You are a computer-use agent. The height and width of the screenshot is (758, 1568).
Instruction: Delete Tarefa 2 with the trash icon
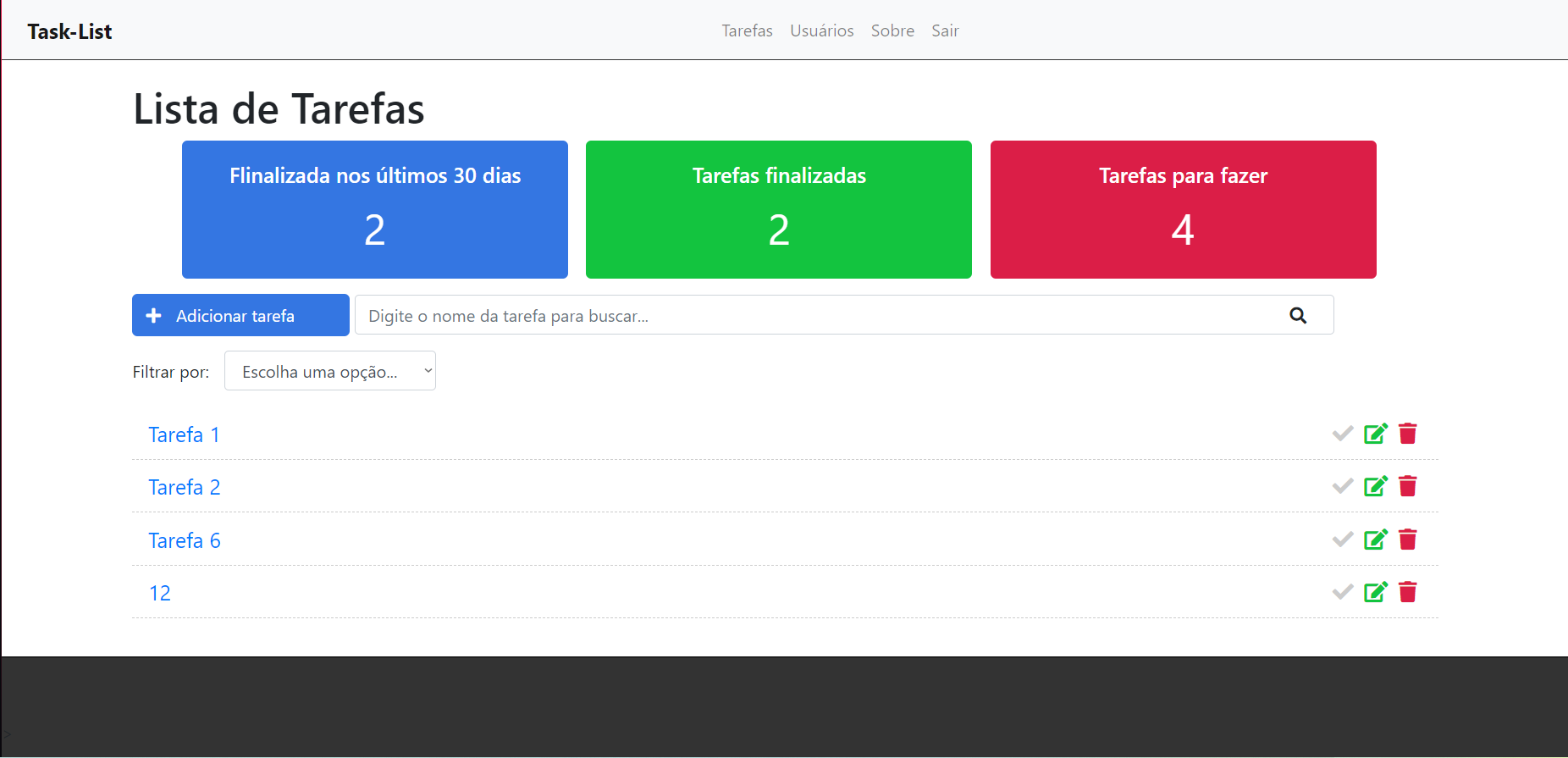pos(1408,486)
